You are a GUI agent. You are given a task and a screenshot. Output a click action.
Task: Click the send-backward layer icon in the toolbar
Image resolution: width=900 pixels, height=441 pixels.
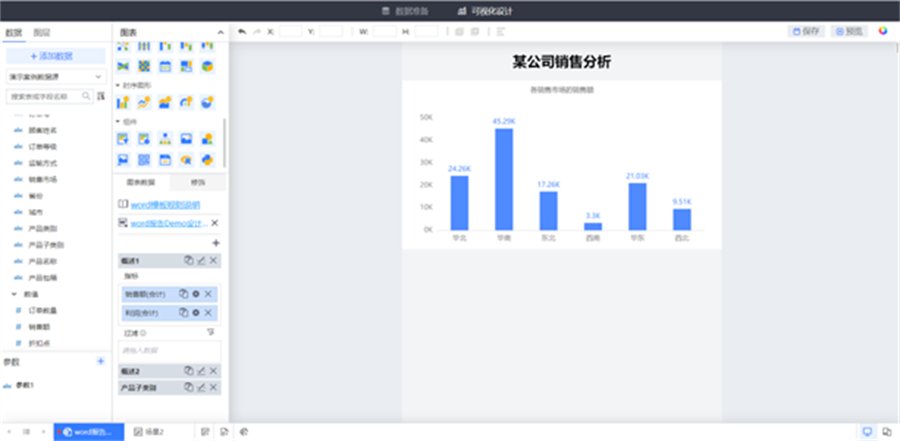point(475,32)
